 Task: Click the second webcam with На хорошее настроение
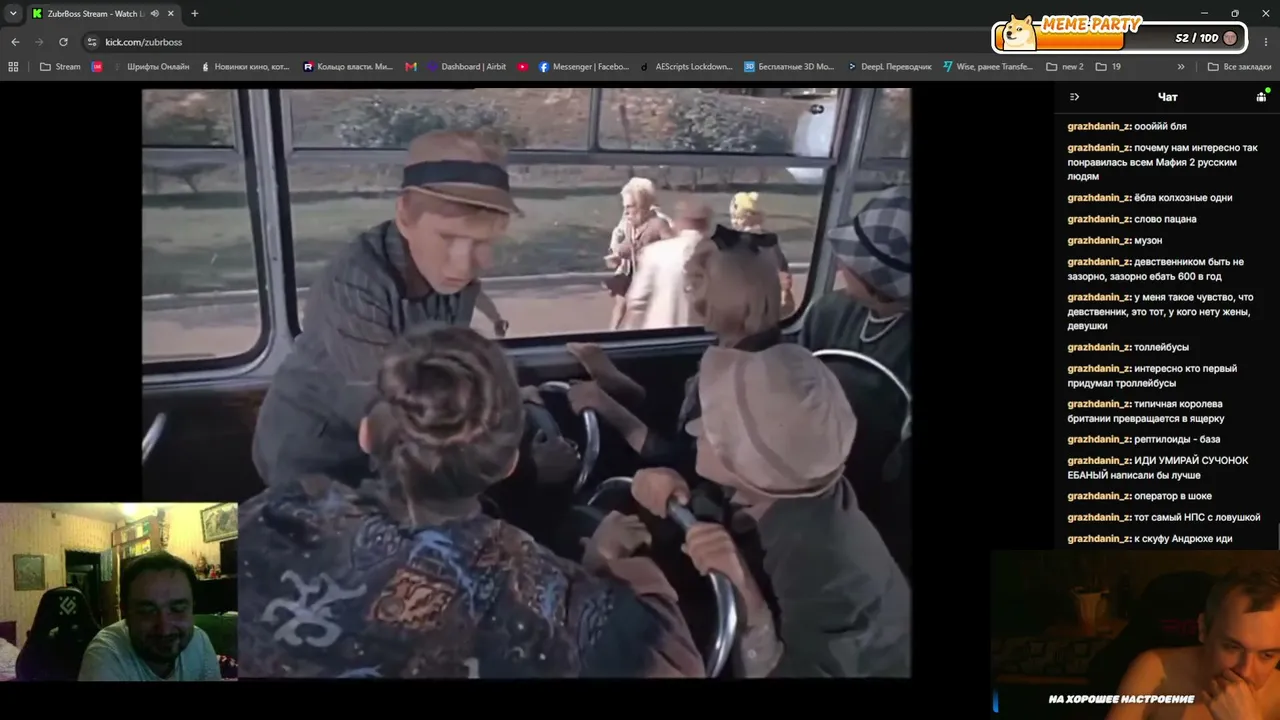pos(1135,634)
